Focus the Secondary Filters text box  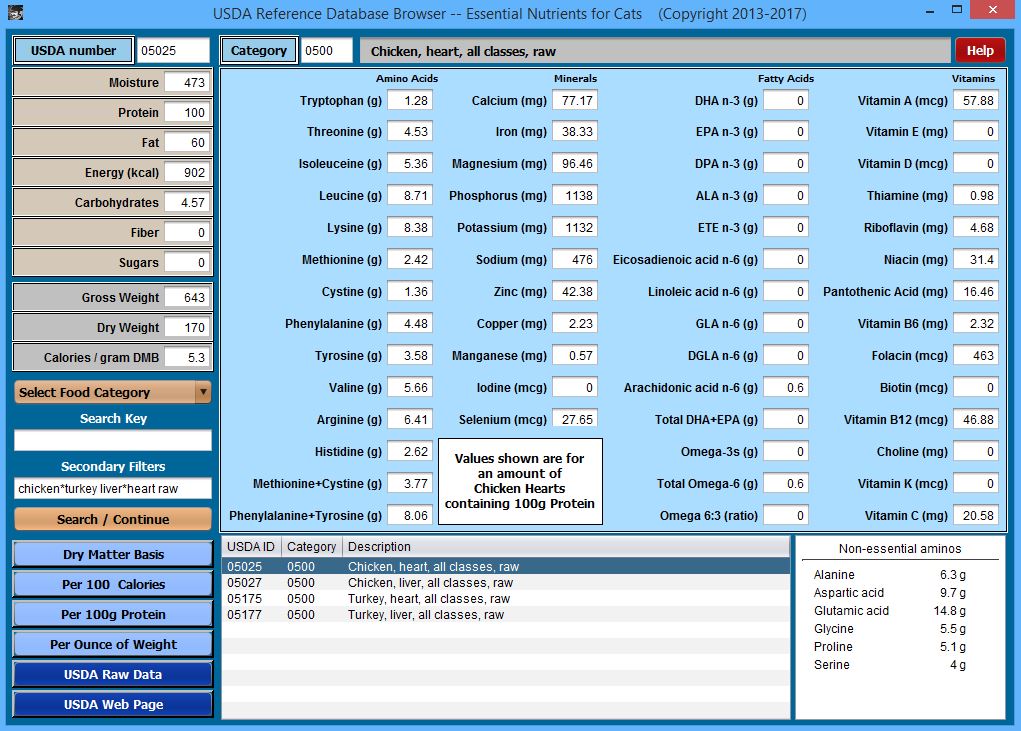pyautogui.click(x=113, y=489)
